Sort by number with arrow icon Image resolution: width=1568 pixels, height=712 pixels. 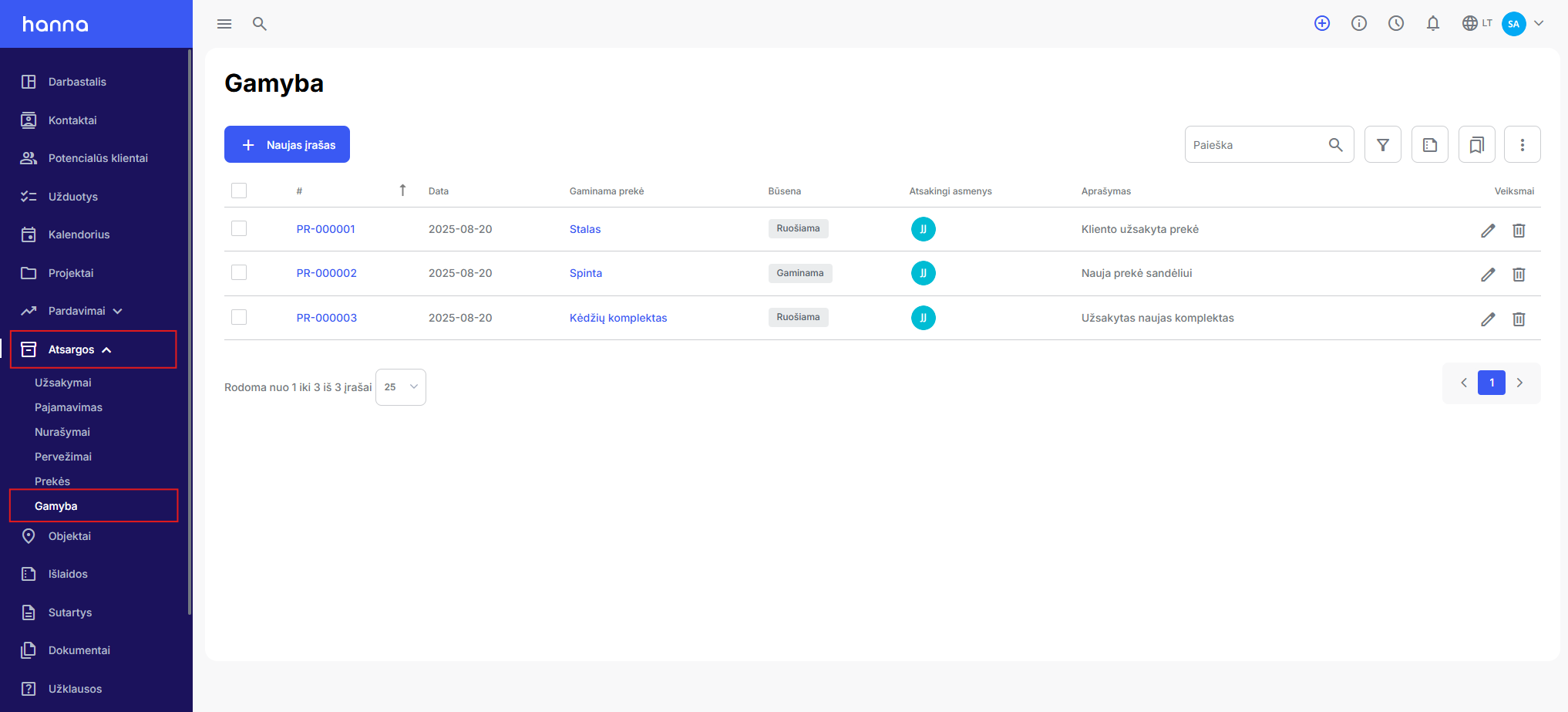coord(402,191)
